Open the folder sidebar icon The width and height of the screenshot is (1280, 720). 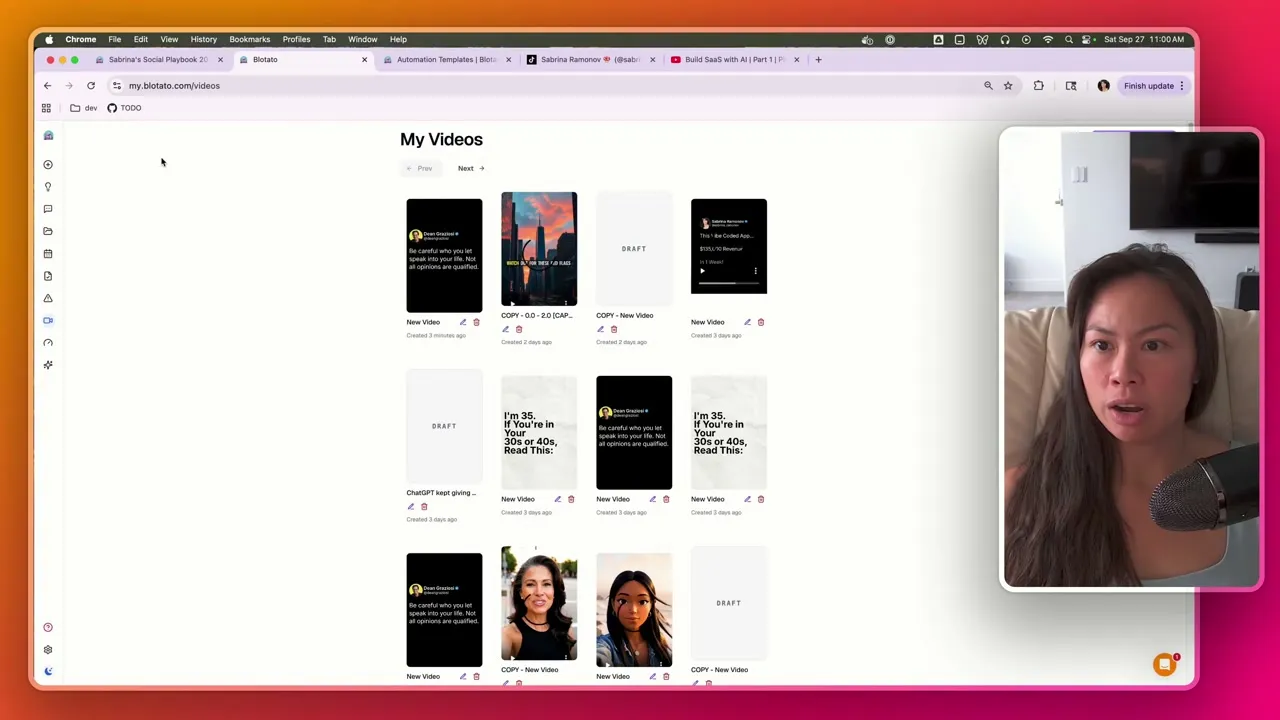click(48, 231)
